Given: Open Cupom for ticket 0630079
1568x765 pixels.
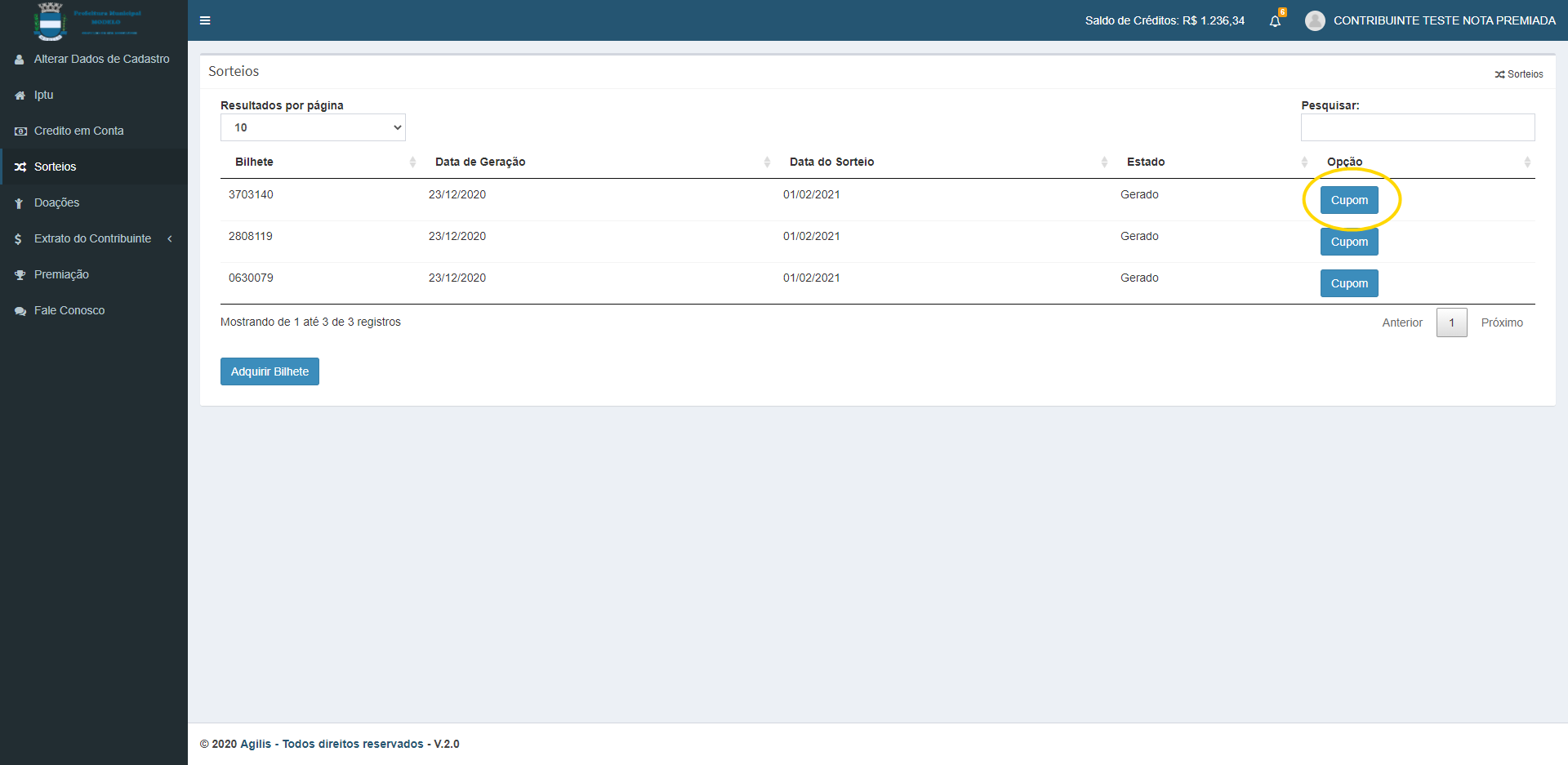Looking at the screenshot, I should click(x=1349, y=283).
